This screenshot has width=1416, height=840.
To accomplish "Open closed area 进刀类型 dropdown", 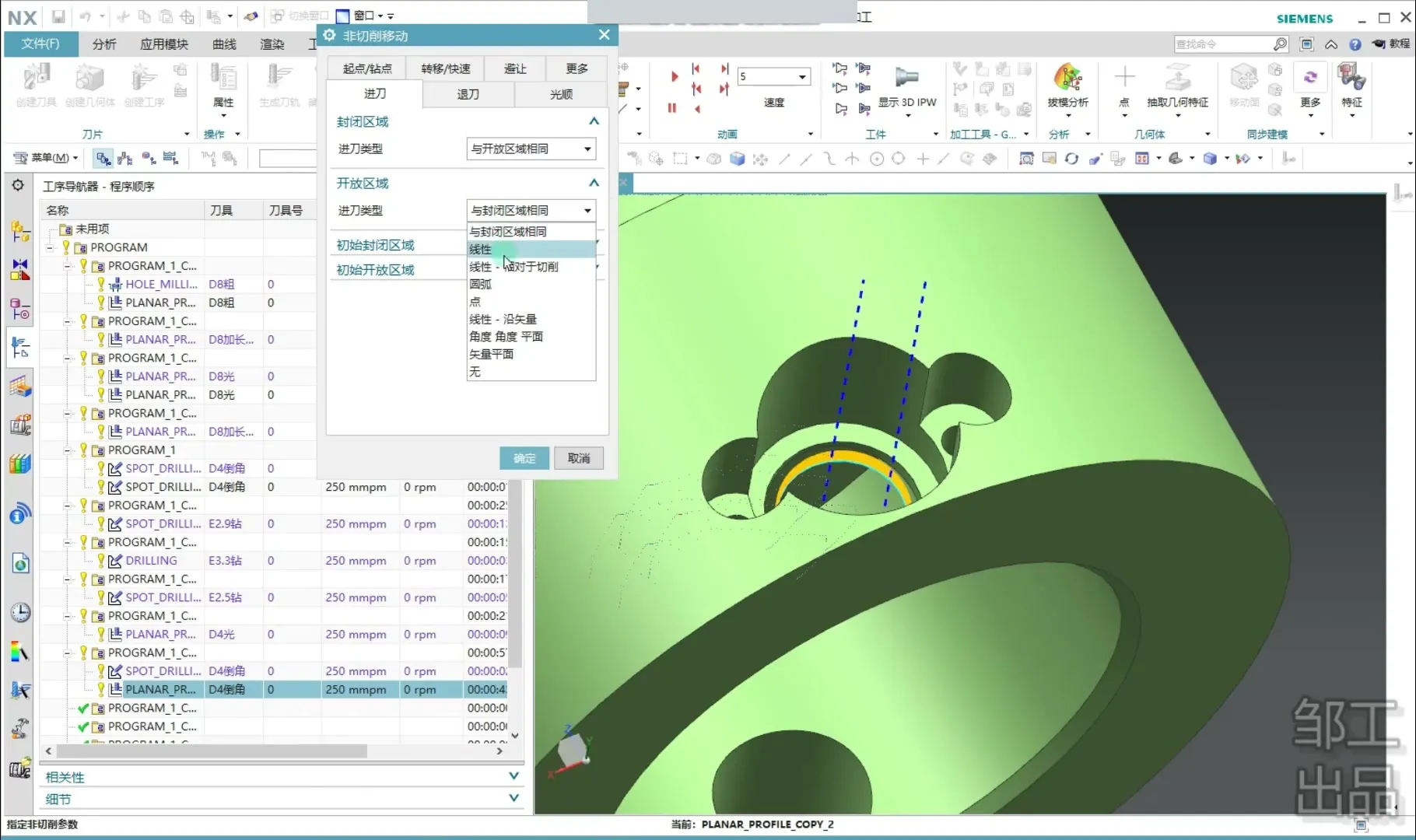I will (531, 149).
